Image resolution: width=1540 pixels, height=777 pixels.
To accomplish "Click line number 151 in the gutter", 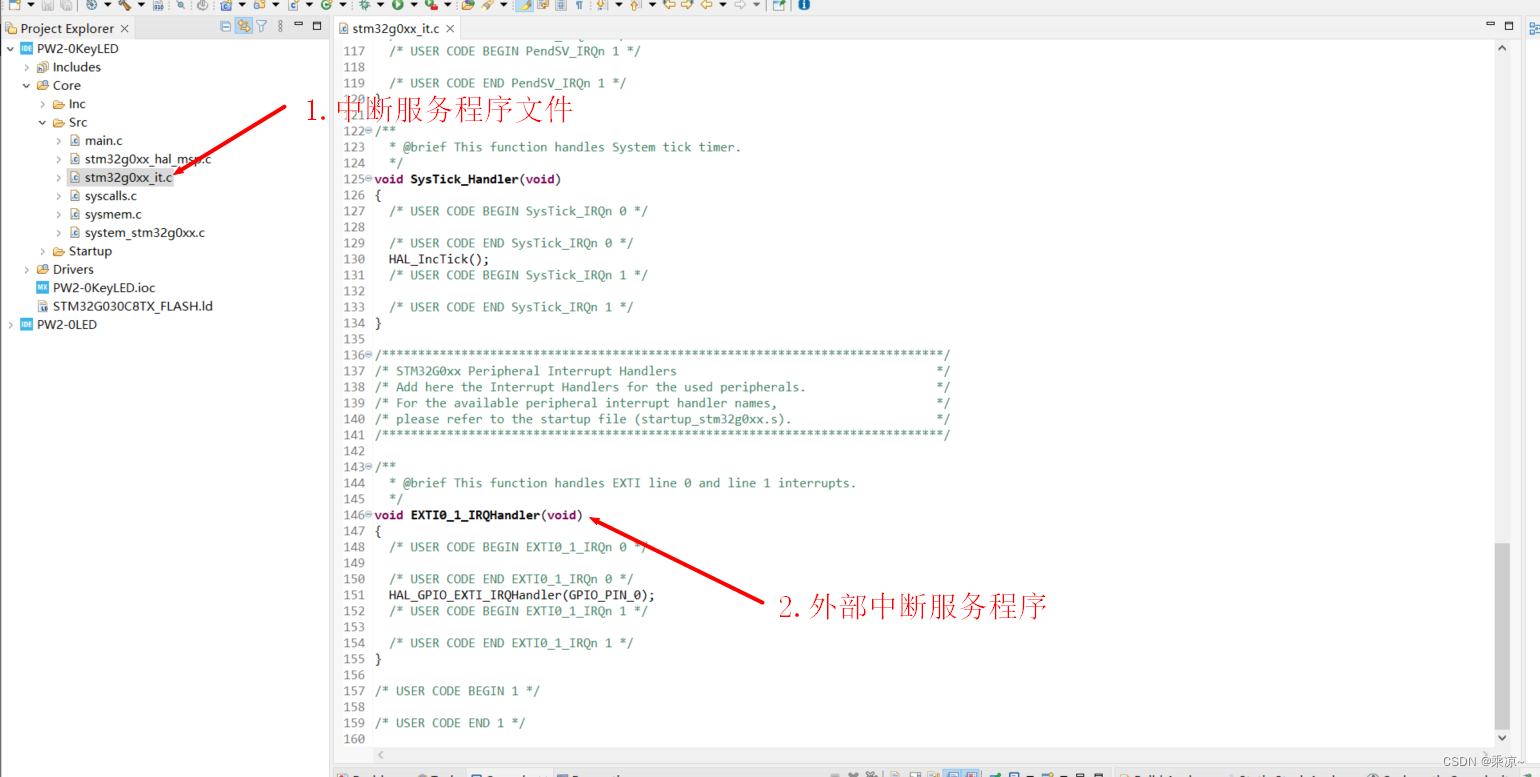I will click(x=354, y=595).
